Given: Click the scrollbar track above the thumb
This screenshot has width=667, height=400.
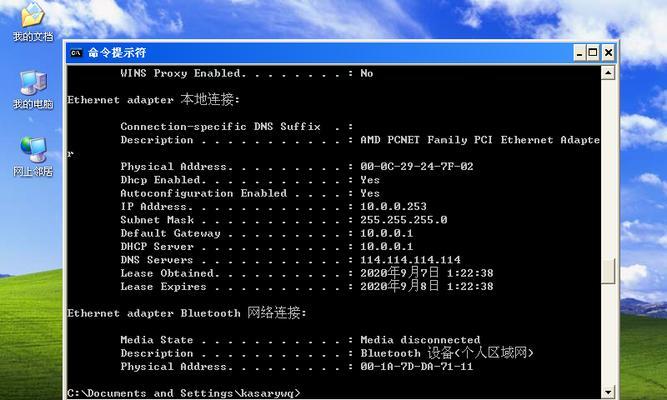Looking at the screenshot, I should [608, 169].
